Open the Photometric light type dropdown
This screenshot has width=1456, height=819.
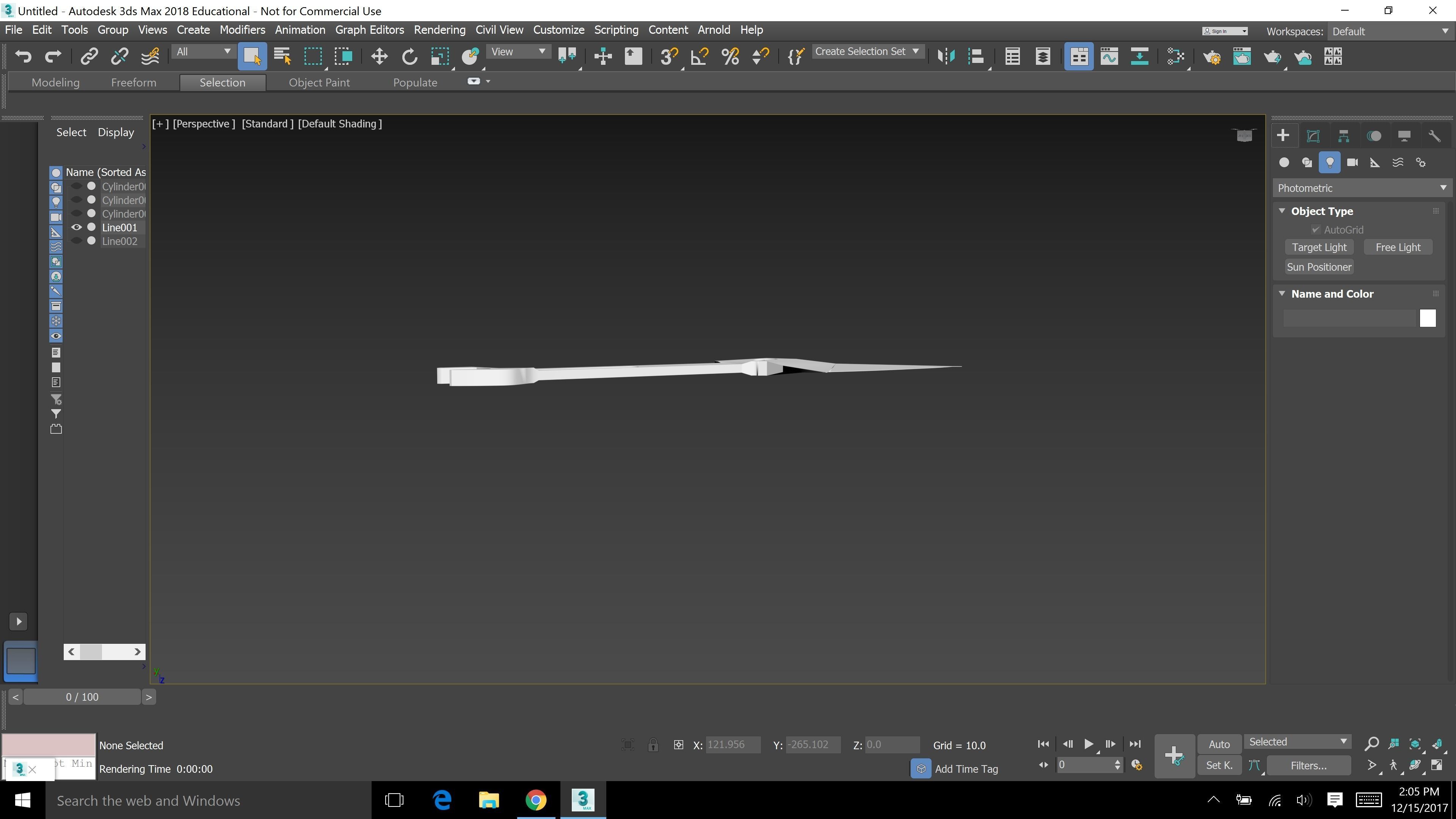(x=1362, y=188)
